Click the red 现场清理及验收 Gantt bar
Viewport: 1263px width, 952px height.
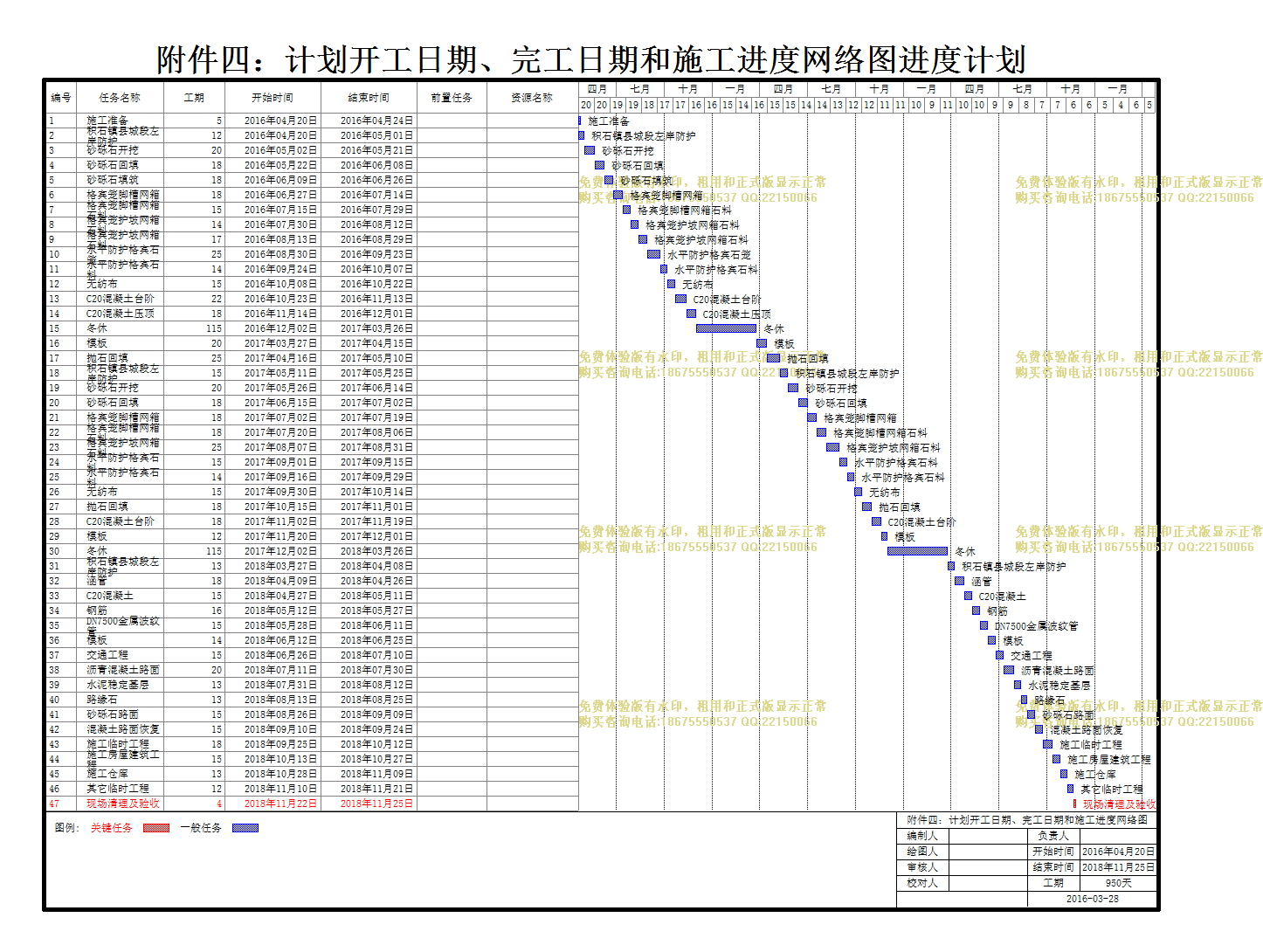pyautogui.click(x=1074, y=804)
